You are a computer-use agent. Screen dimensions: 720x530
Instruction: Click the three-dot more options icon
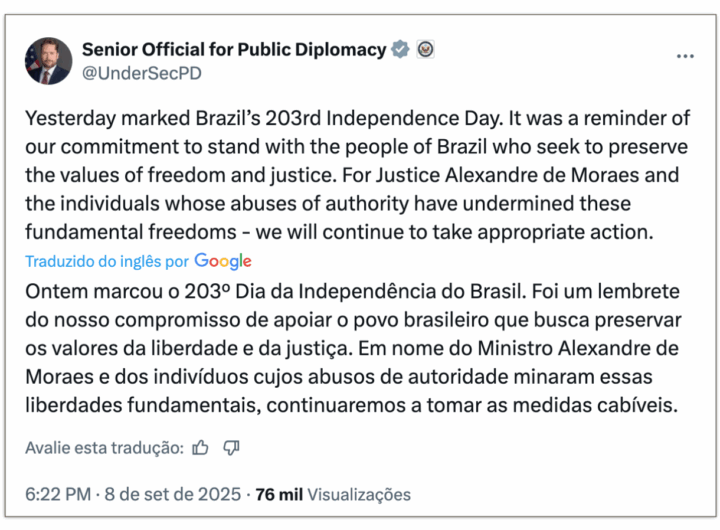[685, 56]
